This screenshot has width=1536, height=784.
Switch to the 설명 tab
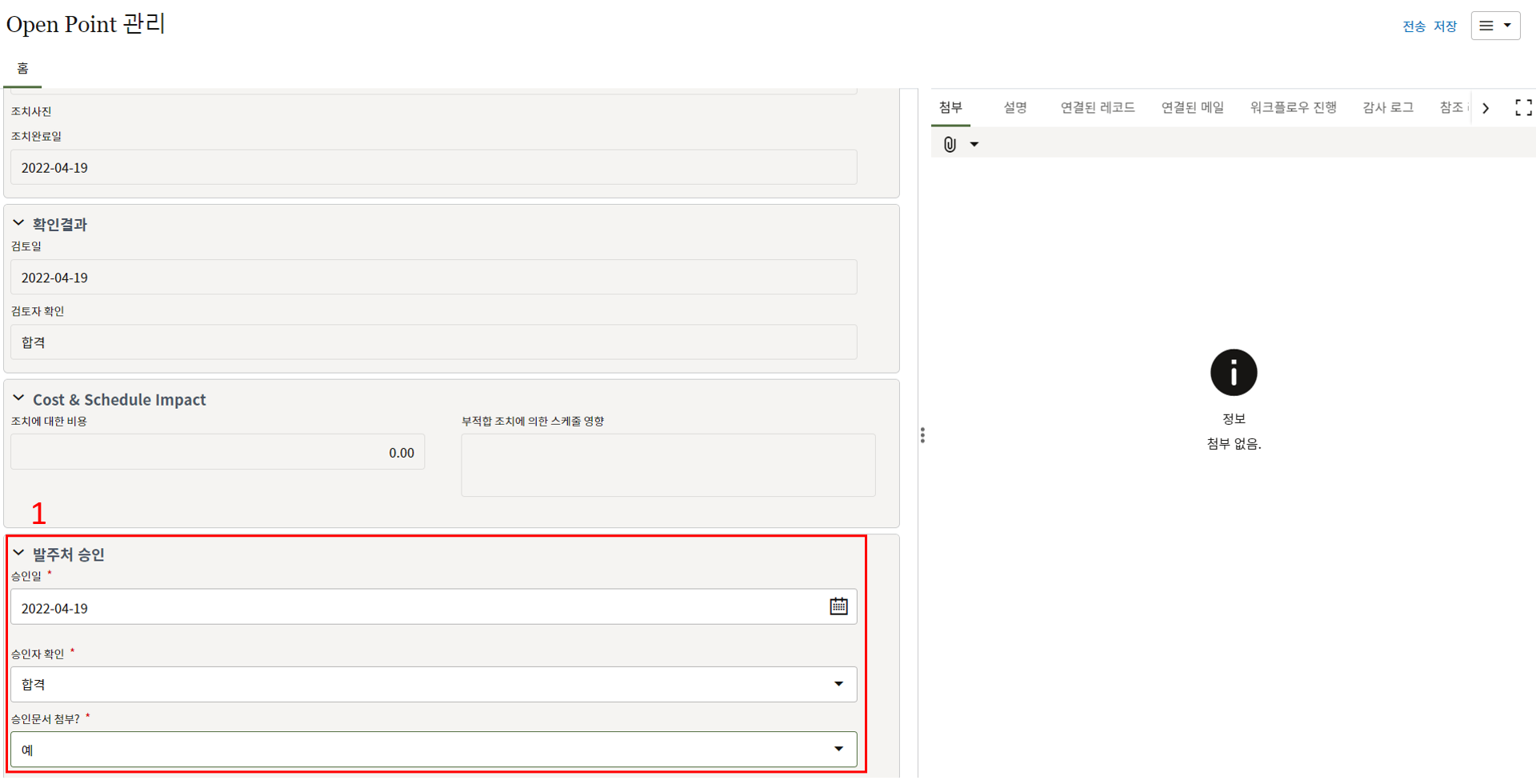click(x=1014, y=107)
